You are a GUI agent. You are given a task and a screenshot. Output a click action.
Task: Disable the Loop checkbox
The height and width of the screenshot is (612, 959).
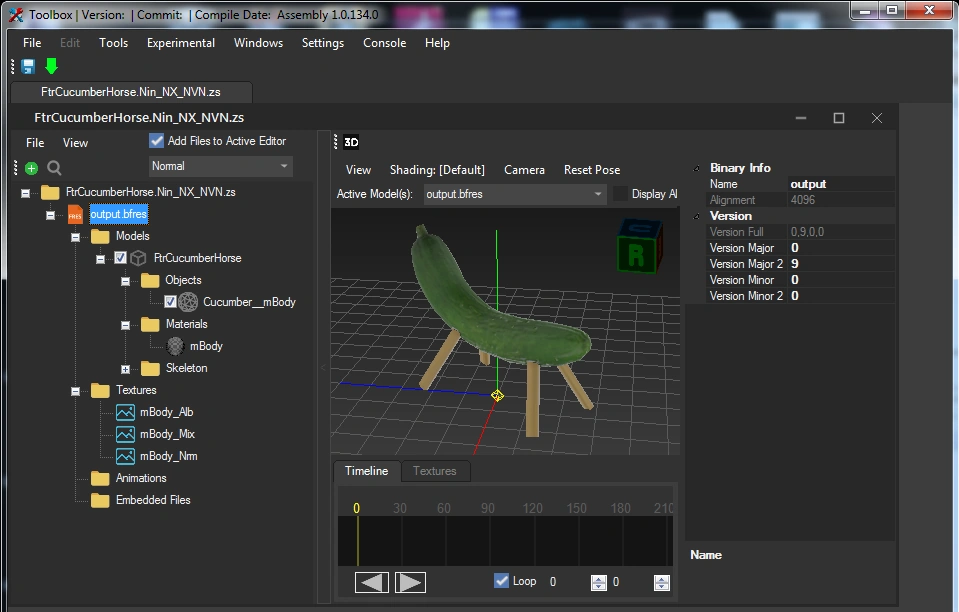(502, 581)
